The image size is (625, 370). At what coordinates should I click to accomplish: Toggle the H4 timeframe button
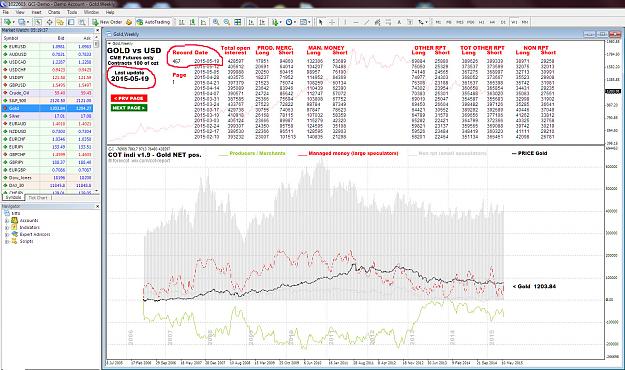click(492, 22)
